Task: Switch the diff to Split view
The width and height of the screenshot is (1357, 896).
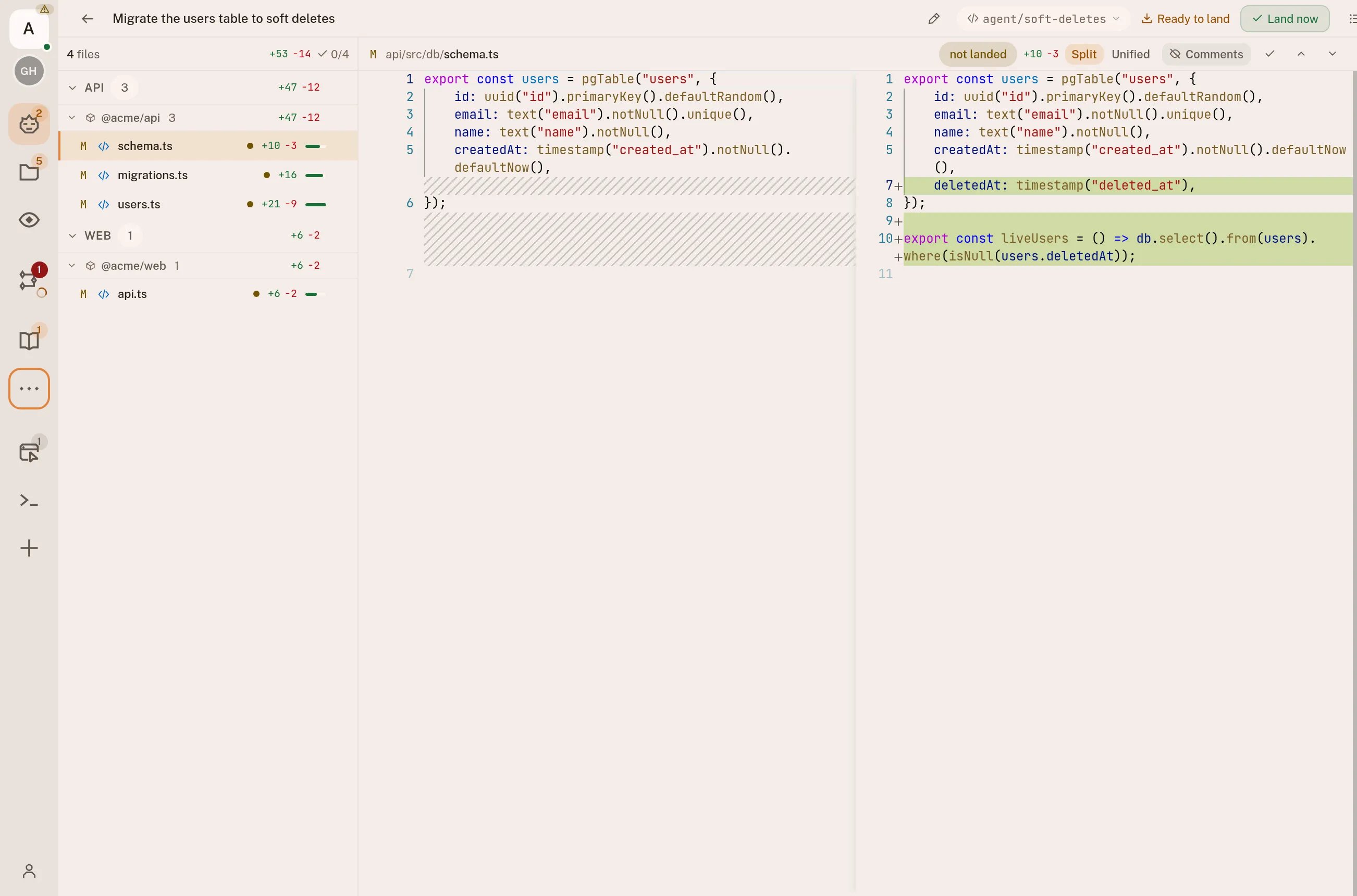Action: click(1084, 54)
